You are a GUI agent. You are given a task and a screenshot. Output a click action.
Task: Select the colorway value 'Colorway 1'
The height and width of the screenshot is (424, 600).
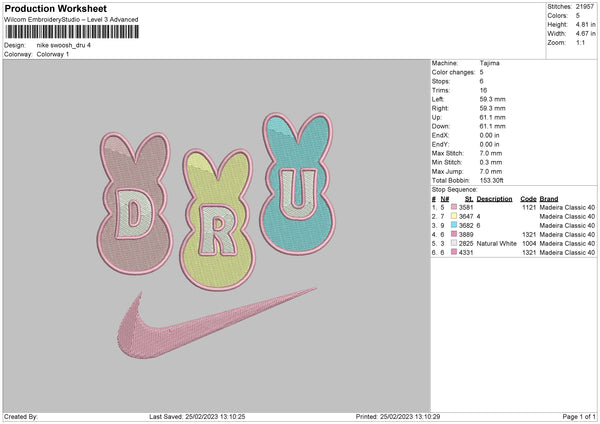(53, 54)
